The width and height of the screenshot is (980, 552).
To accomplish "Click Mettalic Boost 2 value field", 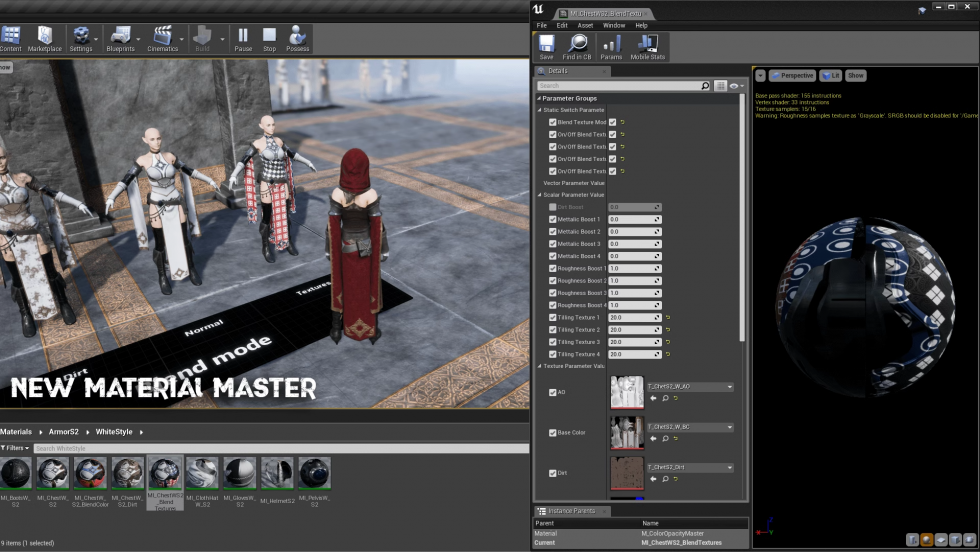I will click(635, 232).
